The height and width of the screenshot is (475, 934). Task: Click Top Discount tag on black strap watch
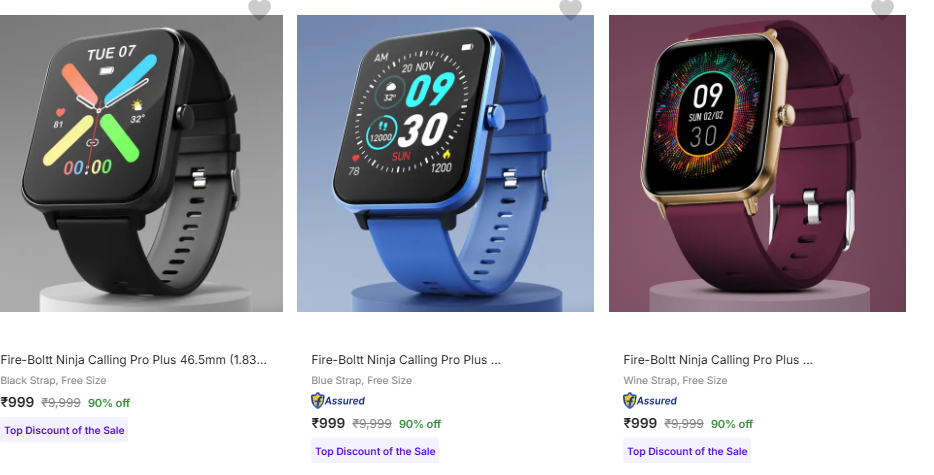(64, 430)
